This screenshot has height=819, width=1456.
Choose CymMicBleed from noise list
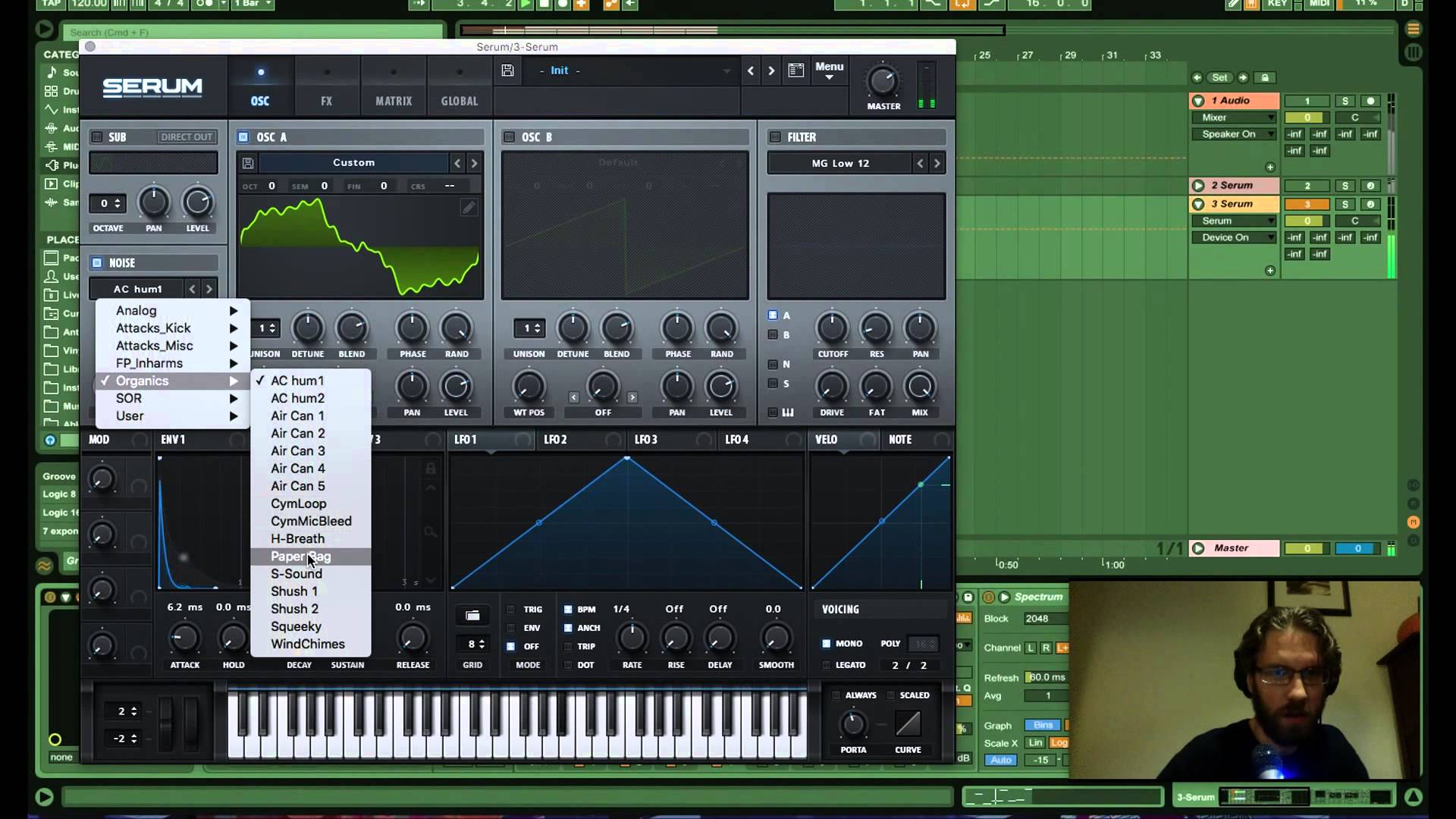tap(311, 521)
